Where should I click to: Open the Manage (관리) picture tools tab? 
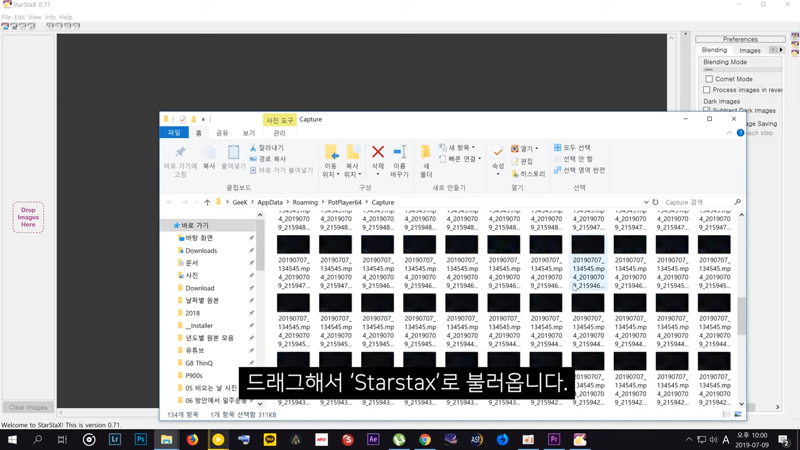tap(279, 133)
